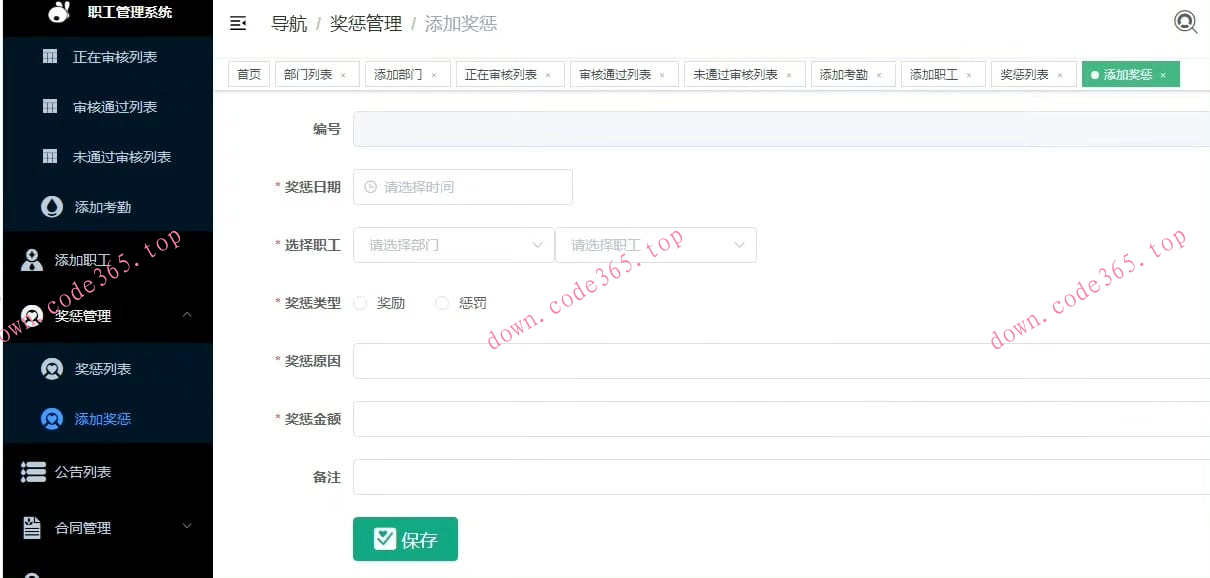Choose the 惩罚 radio option

coord(441,303)
